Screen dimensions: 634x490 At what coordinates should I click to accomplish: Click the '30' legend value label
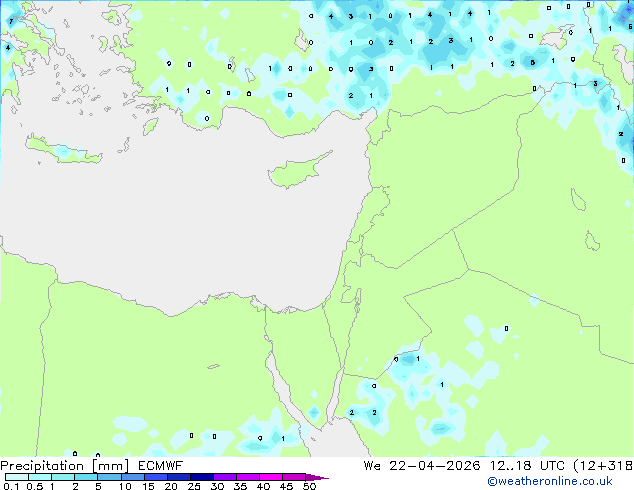[x=217, y=486]
